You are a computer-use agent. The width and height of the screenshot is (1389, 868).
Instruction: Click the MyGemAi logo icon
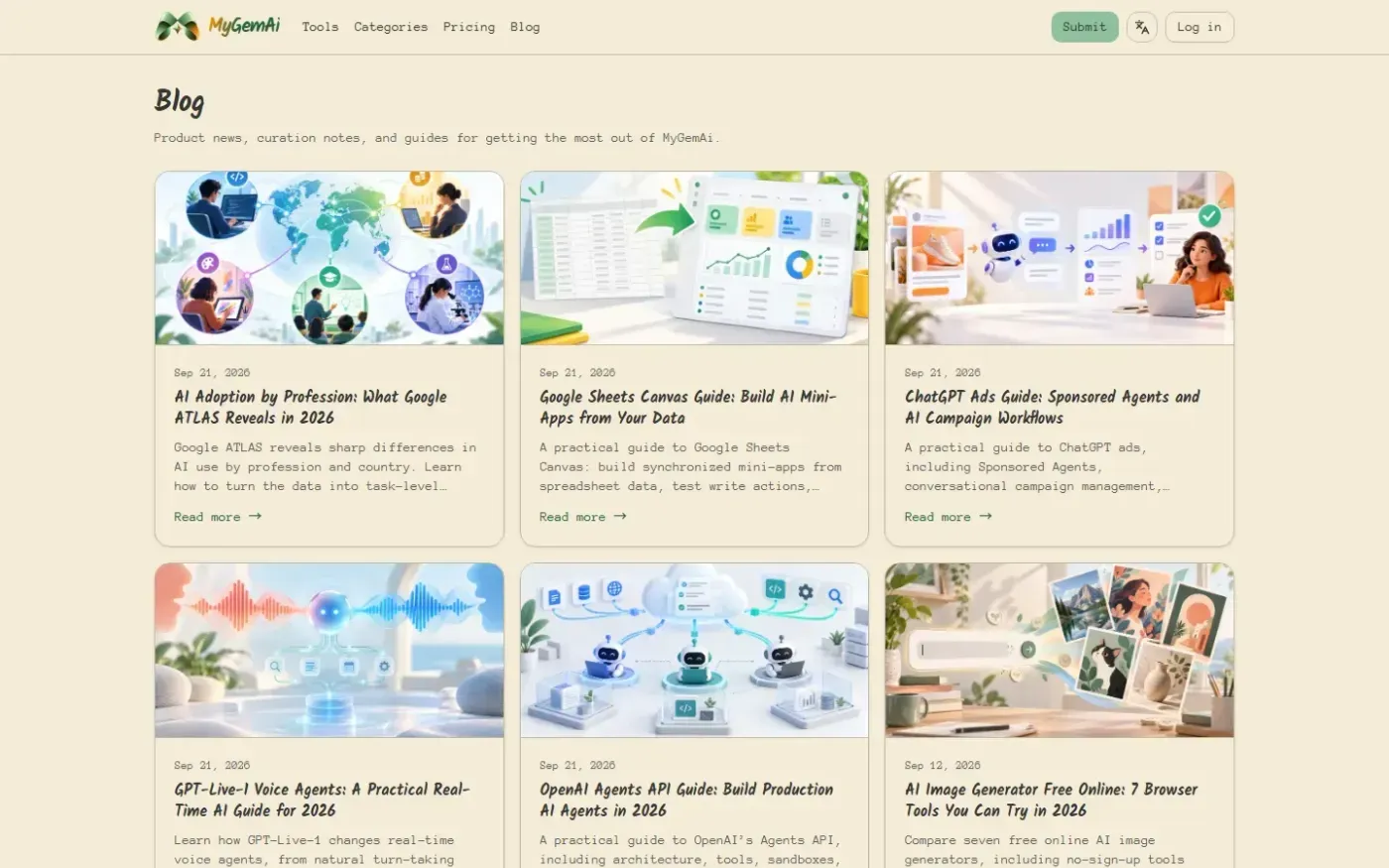coord(177,27)
